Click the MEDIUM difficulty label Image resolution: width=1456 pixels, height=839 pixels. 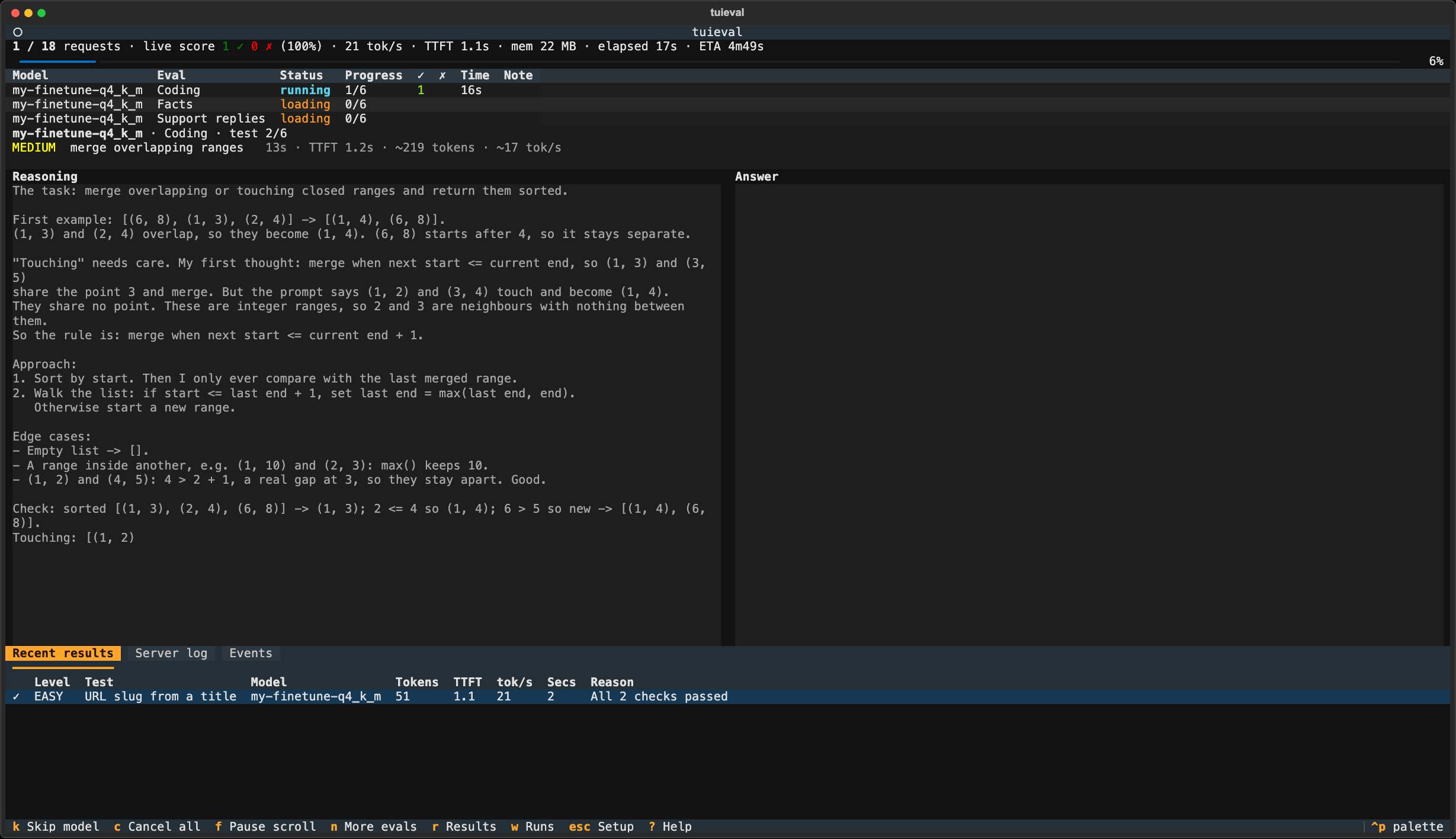[x=34, y=147]
